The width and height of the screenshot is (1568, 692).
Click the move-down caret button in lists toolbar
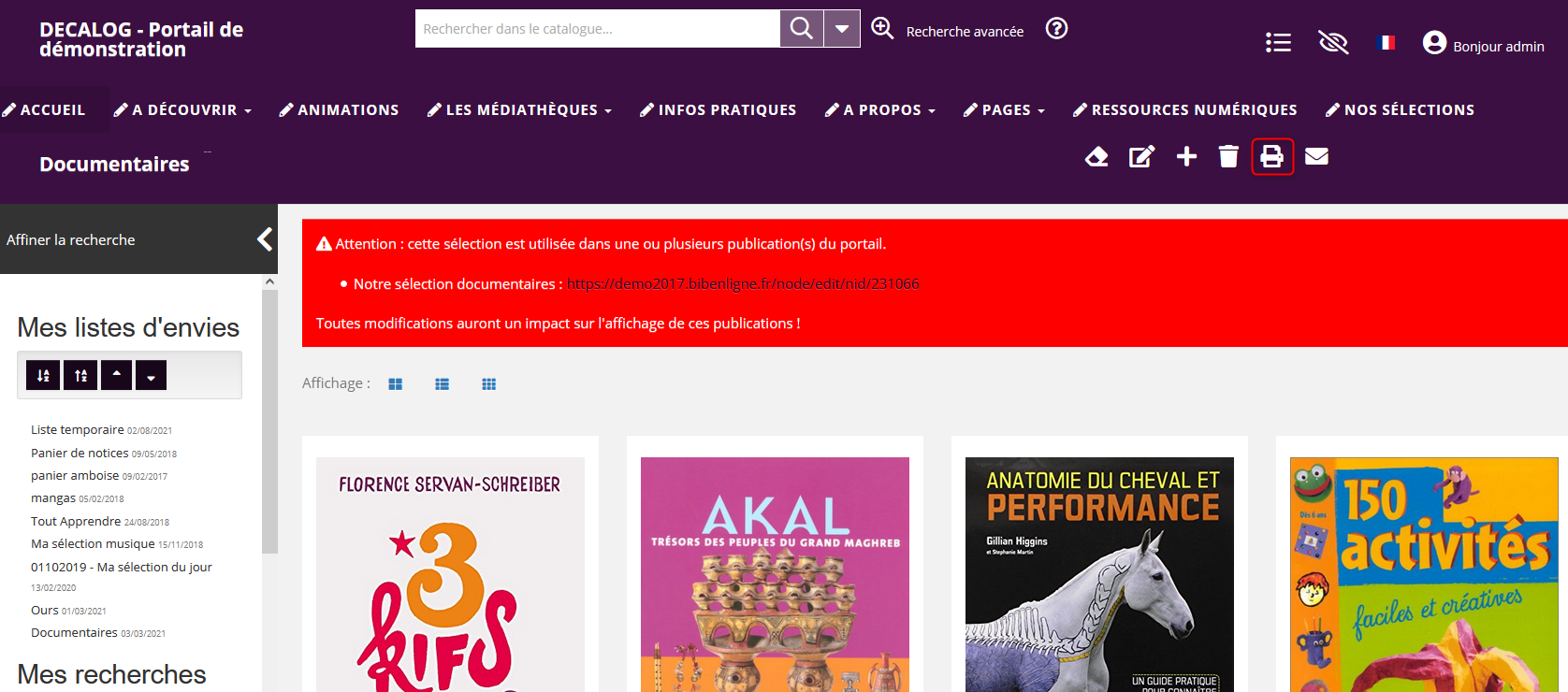point(151,375)
